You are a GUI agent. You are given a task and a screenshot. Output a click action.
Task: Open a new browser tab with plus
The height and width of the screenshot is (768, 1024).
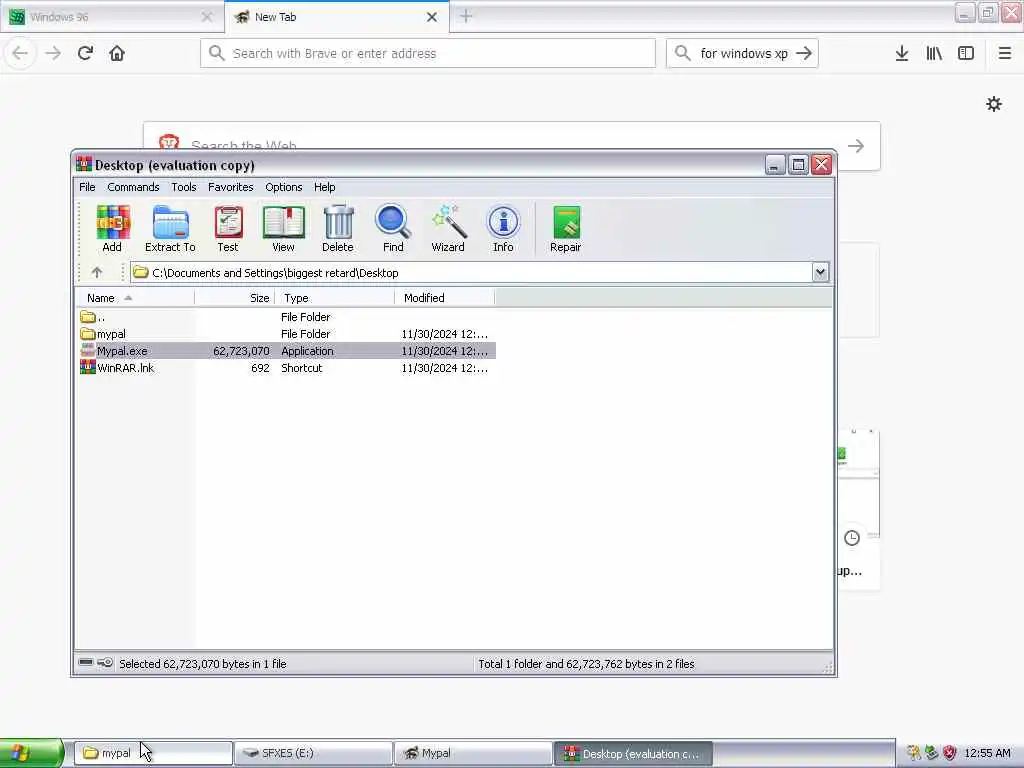[466, 16]
